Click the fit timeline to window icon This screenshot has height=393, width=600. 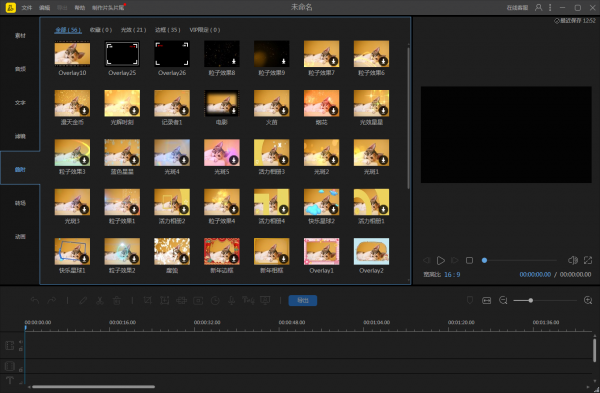486,300
